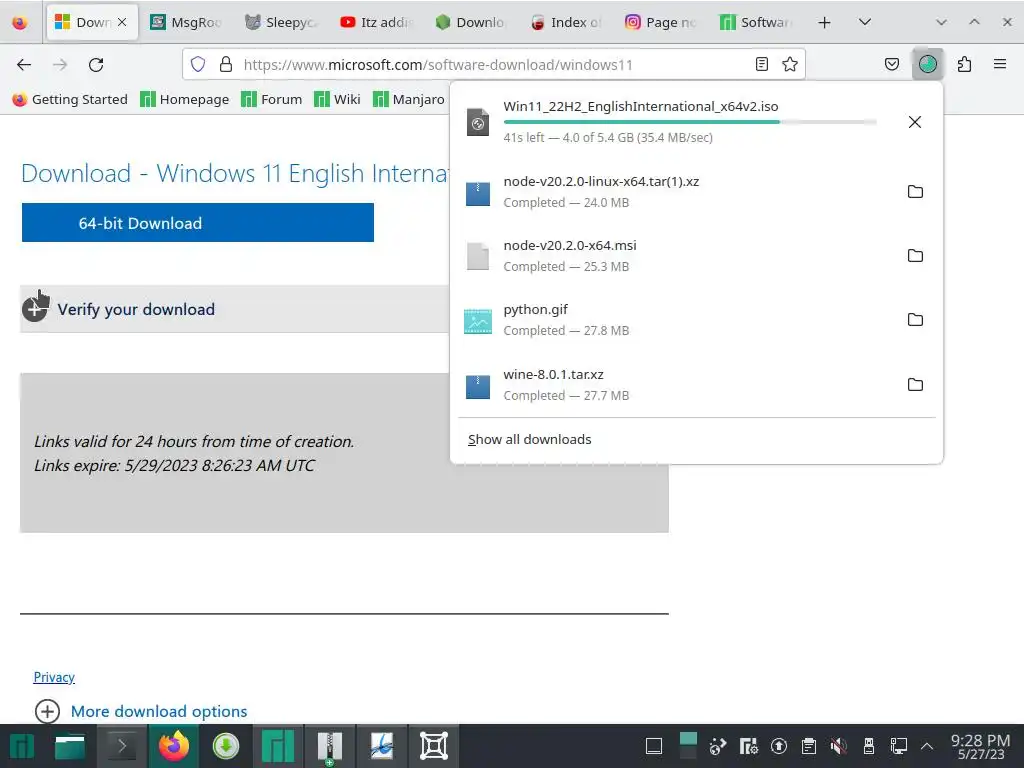Open the Manjaro application launcher menu
This screenshot has width=1024, height=768.
coord(22,746)
